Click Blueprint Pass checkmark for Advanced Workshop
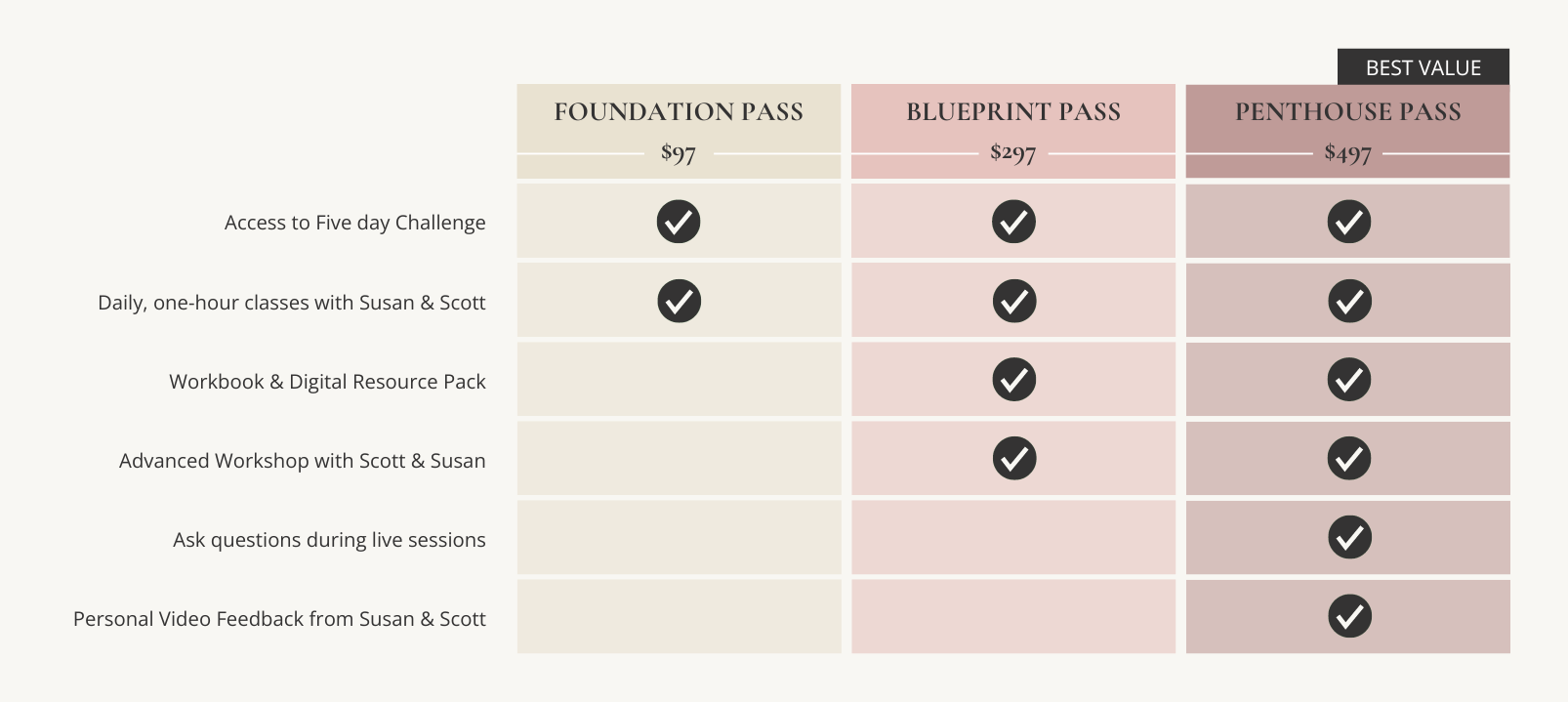This screenshot has width=1568, height=702. point(1013,459)
